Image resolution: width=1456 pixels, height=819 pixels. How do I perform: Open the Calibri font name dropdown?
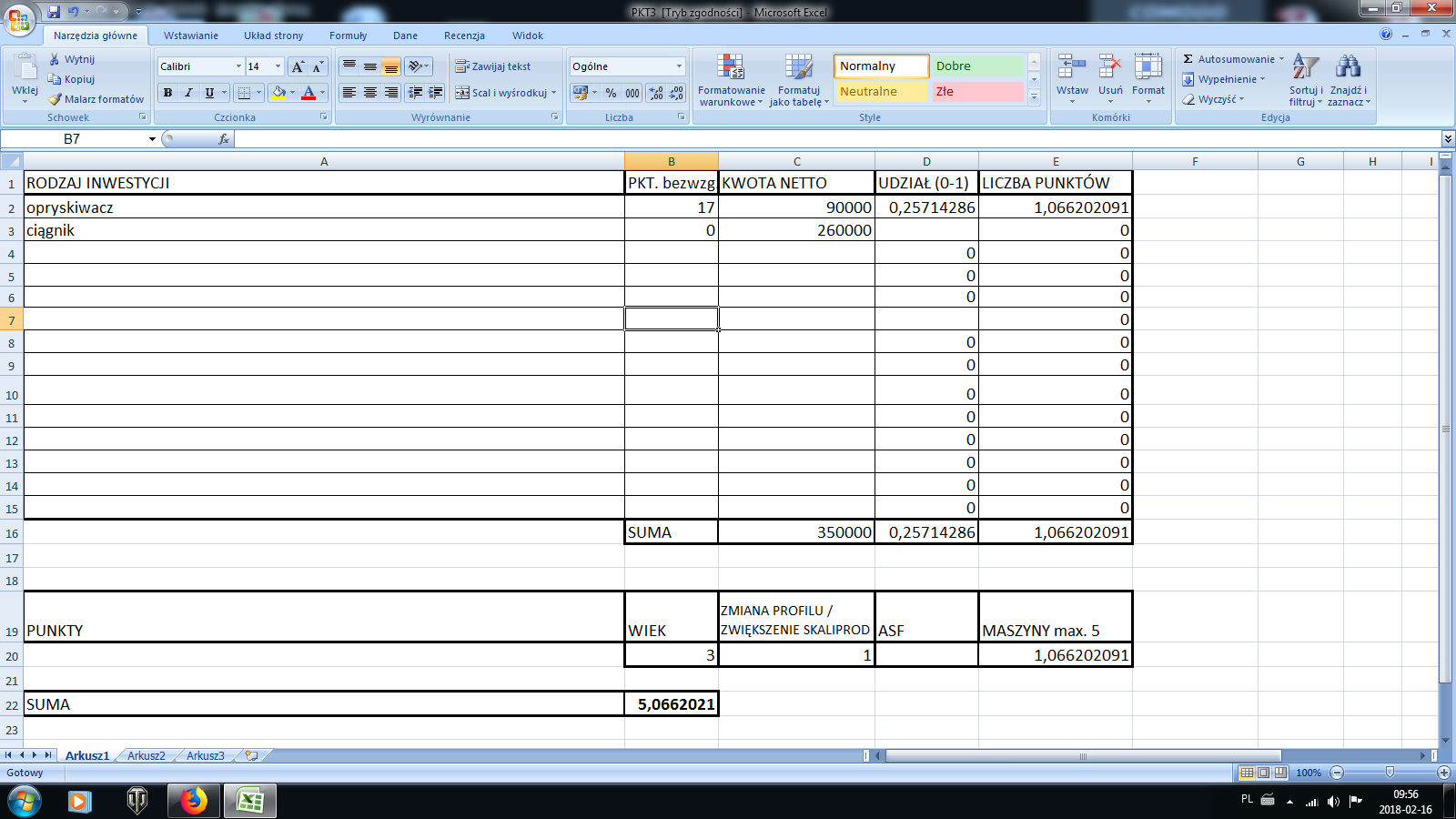pyautogui.click(x=238, y=66)
